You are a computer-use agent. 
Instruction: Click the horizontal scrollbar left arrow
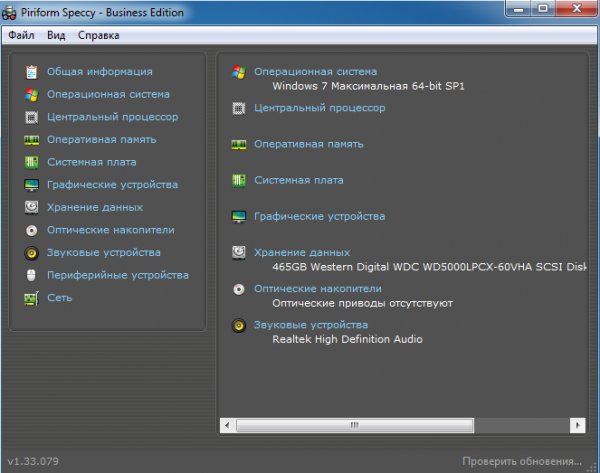click(228, 425)
